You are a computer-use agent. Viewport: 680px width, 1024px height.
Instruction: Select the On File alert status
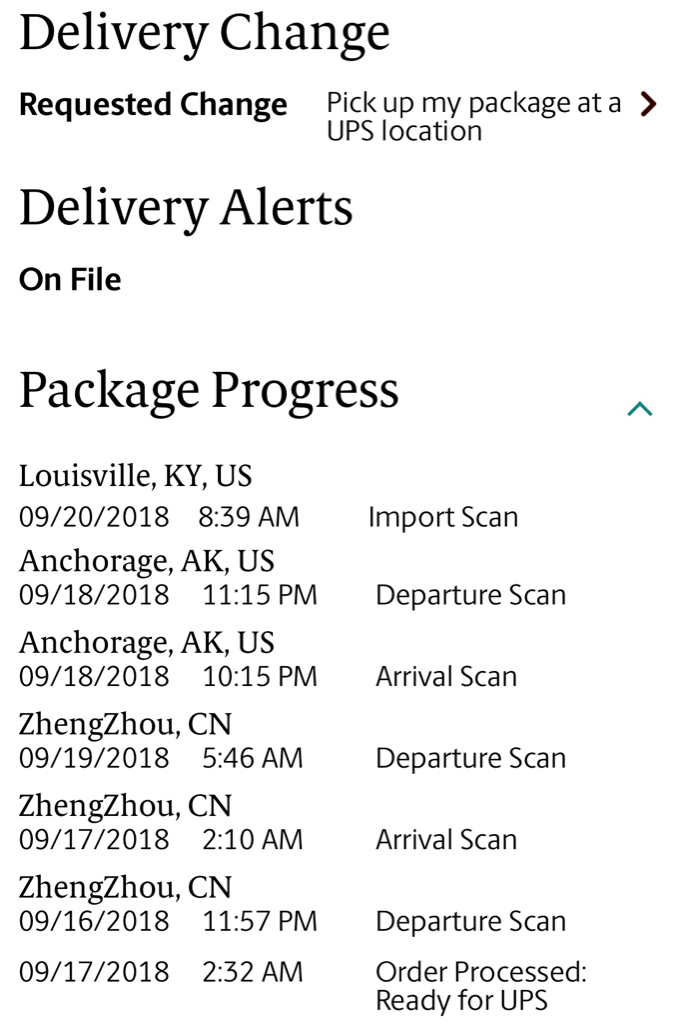point(70,280)
